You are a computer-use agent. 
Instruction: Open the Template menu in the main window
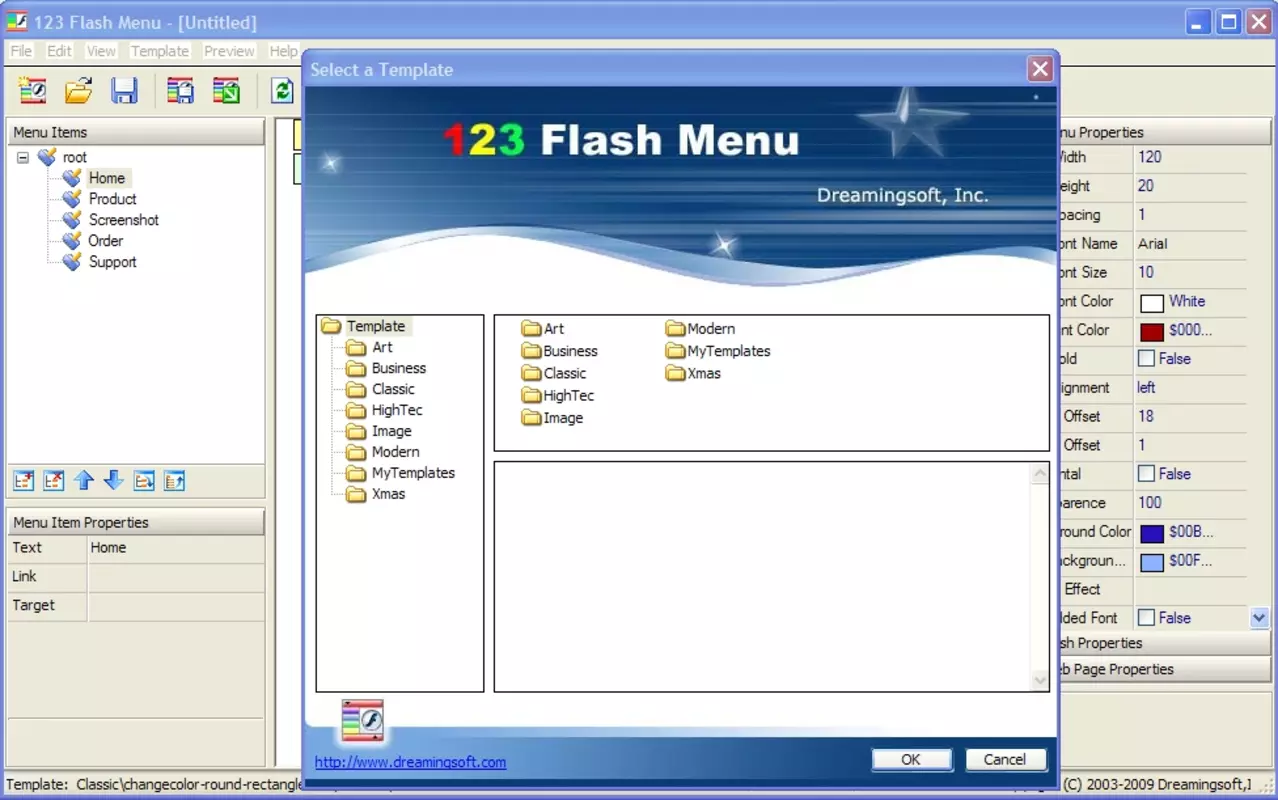click(x=160, y=51)
